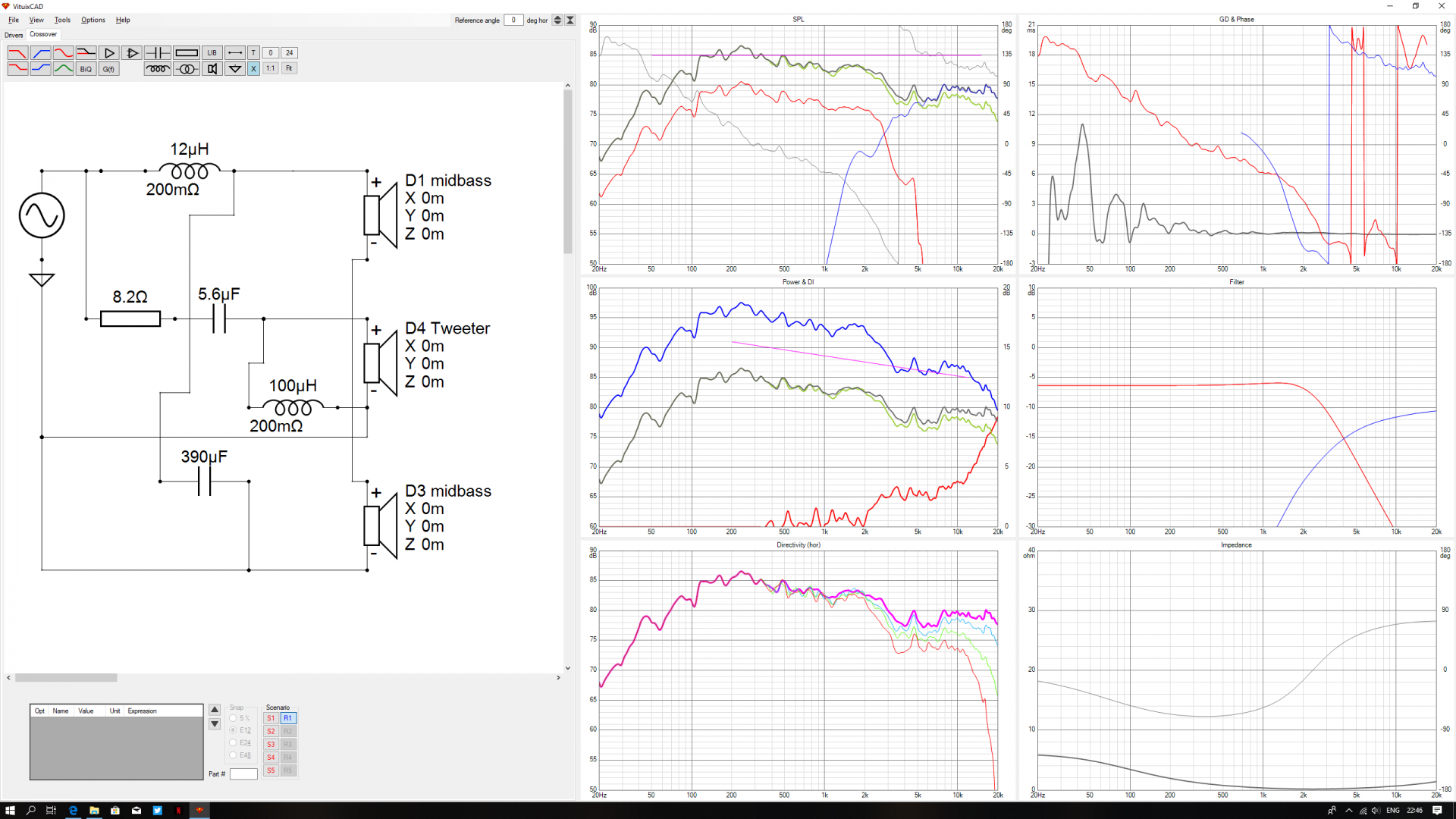Click the Part # input field
Screen dimensions: 1456x819
click(243, 773)
